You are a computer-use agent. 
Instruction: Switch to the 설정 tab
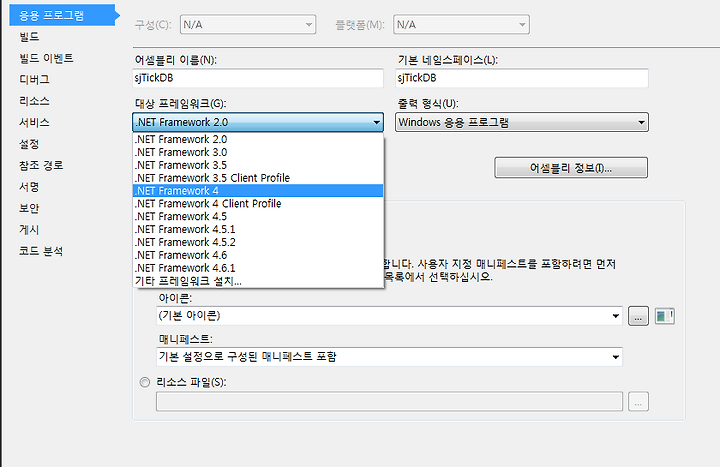pyautogui.click(x=29, y=144)
